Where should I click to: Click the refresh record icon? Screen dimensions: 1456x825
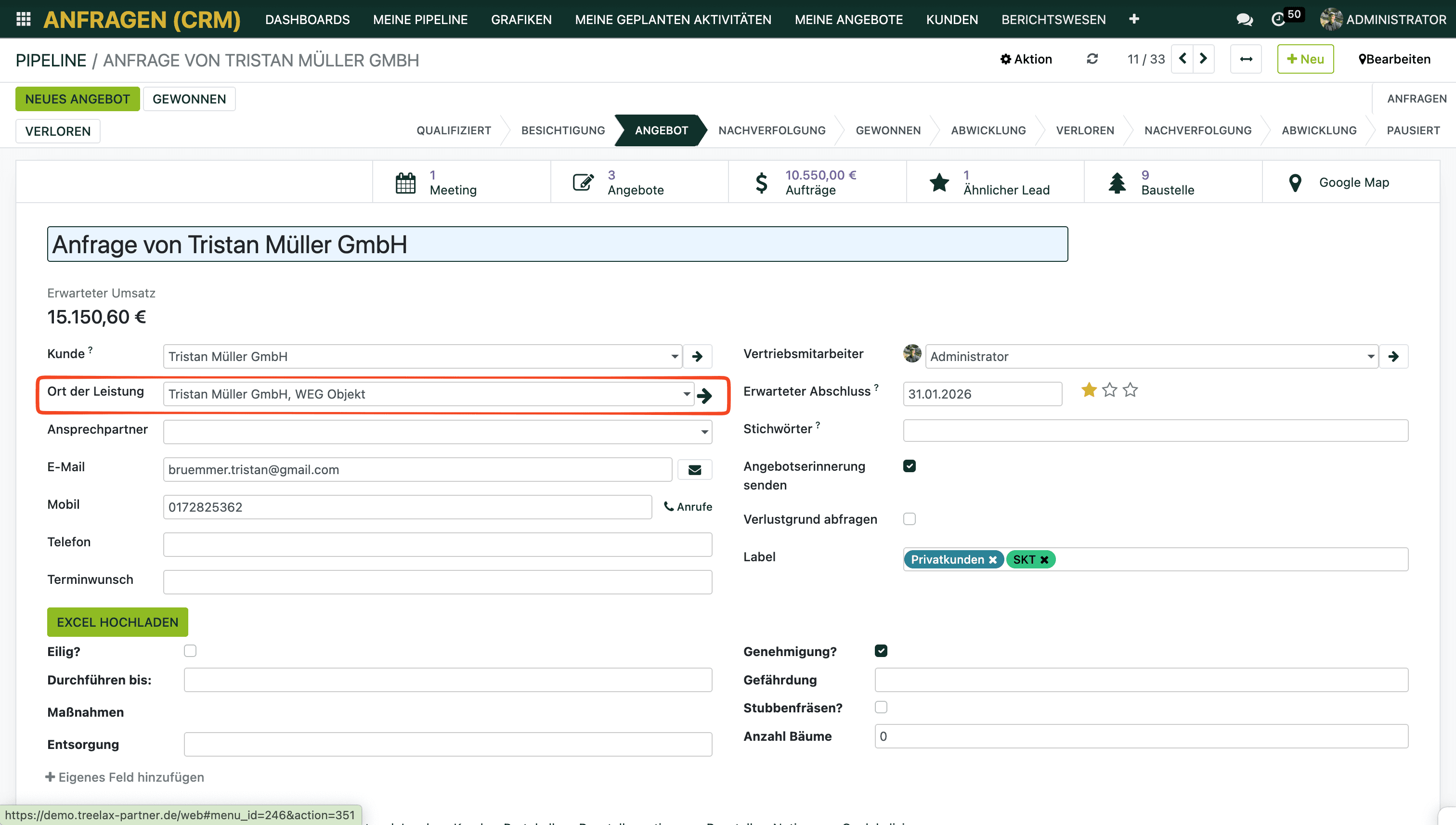(1092, 59)
